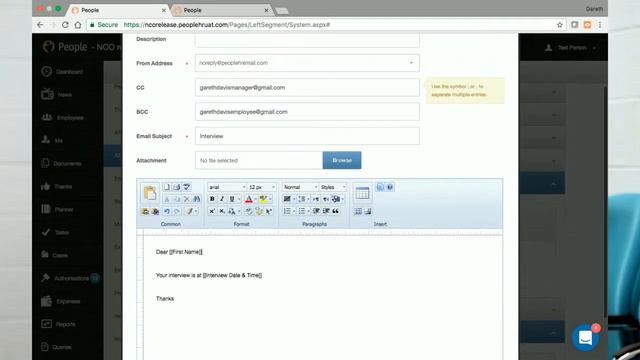This screenshot has height=360, width=640.
Task: Click the paragraph alignment icon
Action: click(287, 199)
